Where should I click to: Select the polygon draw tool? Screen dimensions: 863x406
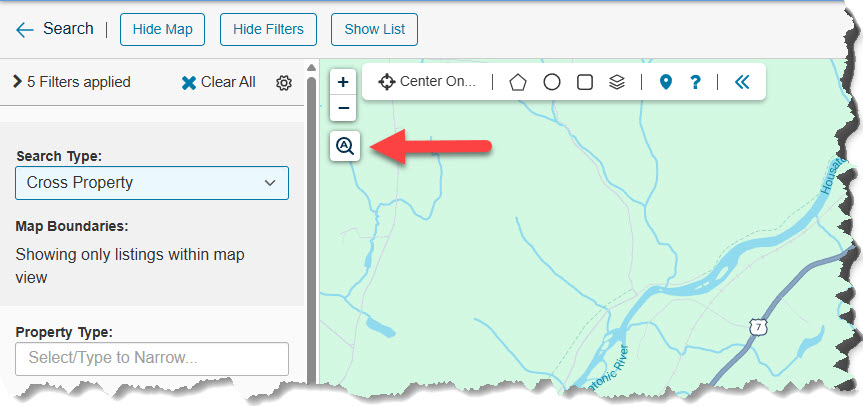pyautogui.click(x=517, y=83)
